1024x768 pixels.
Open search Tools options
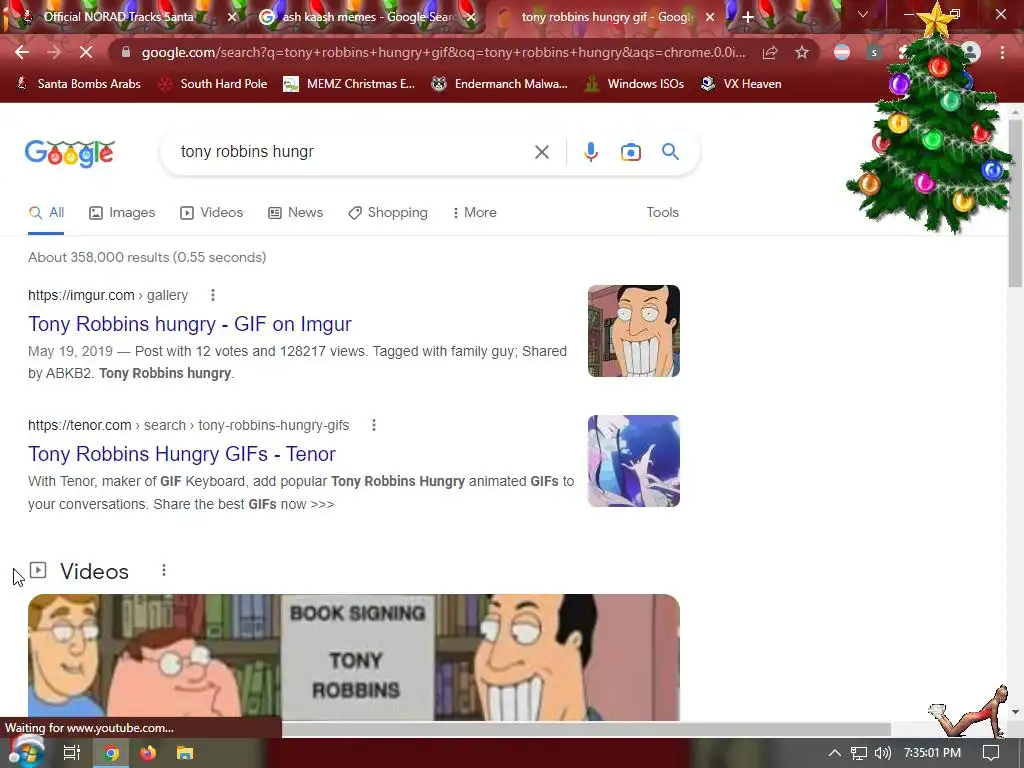(x=662, y=212)
